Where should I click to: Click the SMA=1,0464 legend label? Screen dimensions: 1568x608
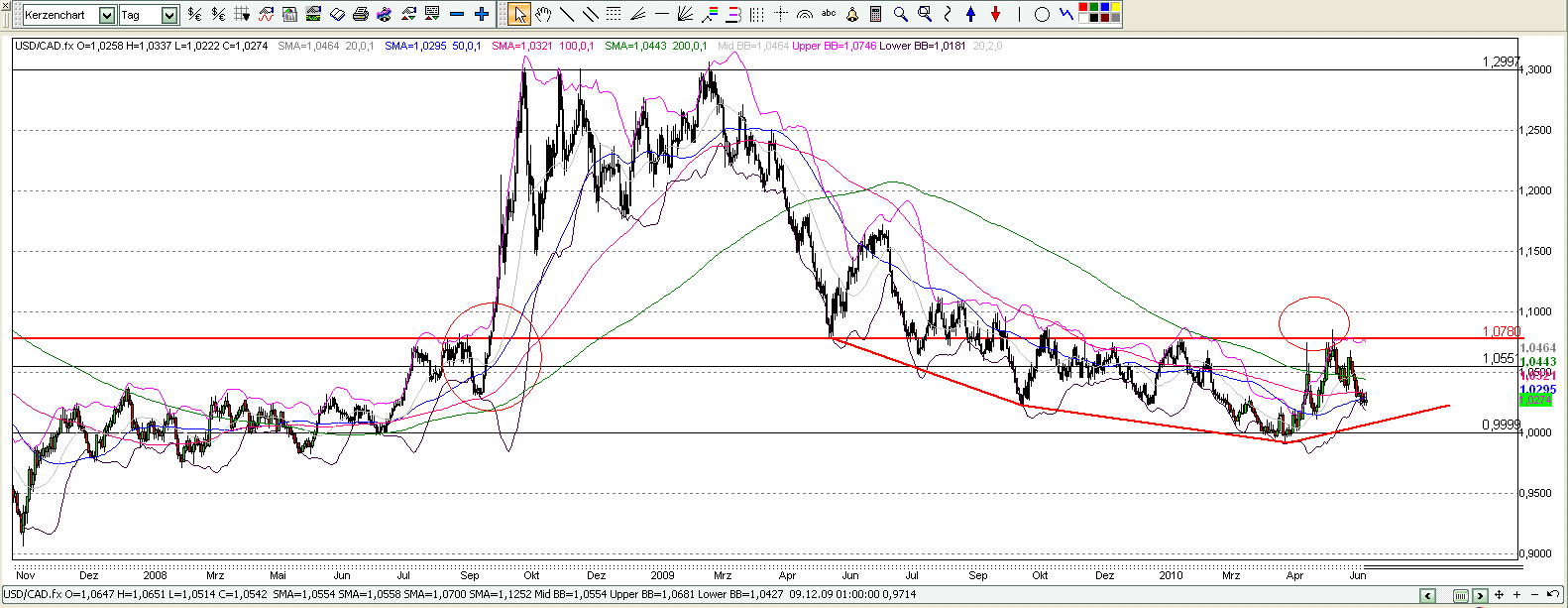point(308,46)
